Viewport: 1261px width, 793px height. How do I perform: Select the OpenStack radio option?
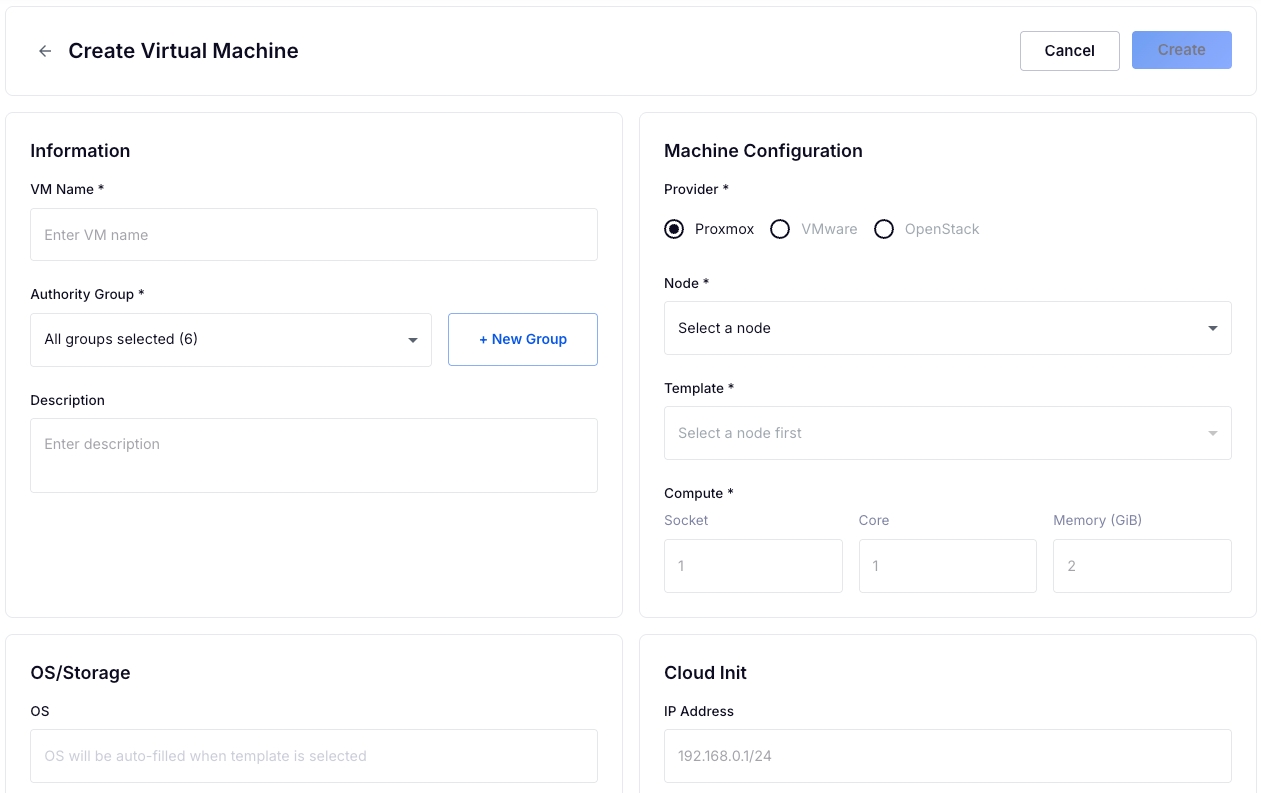(x=884, y=229)
